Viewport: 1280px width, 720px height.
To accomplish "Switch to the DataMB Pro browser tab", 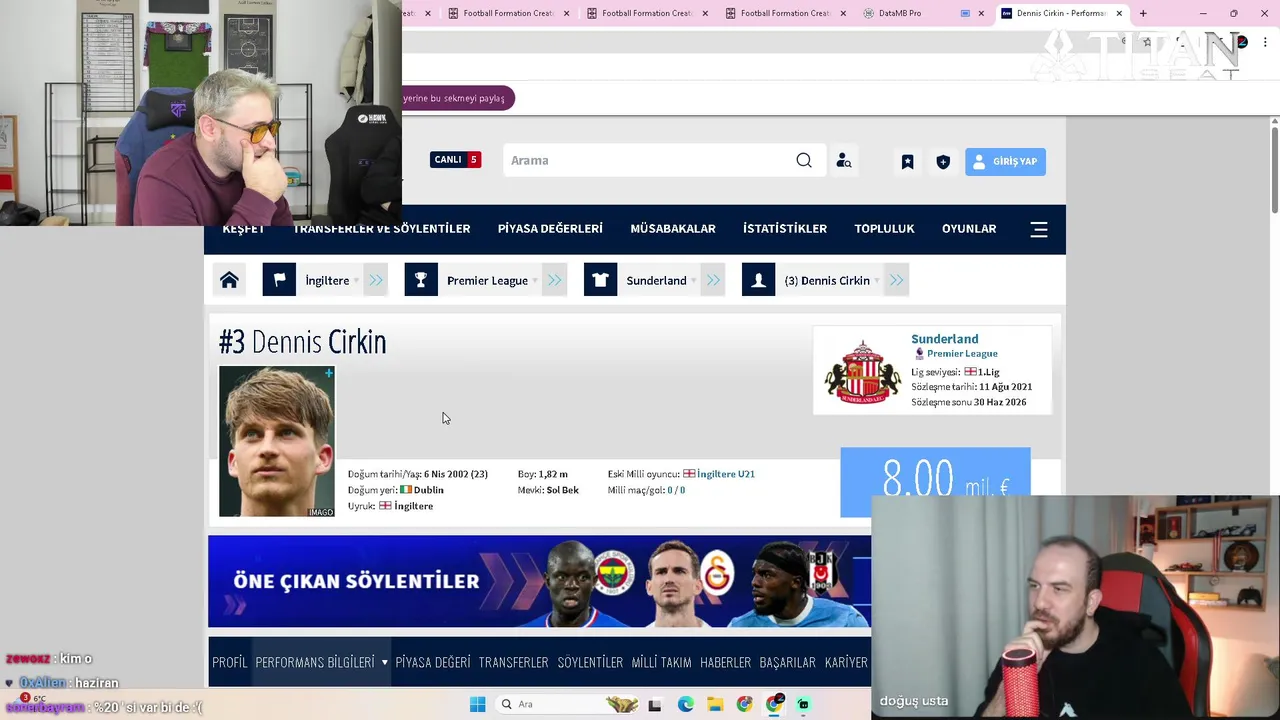I will tap(898, 13).
